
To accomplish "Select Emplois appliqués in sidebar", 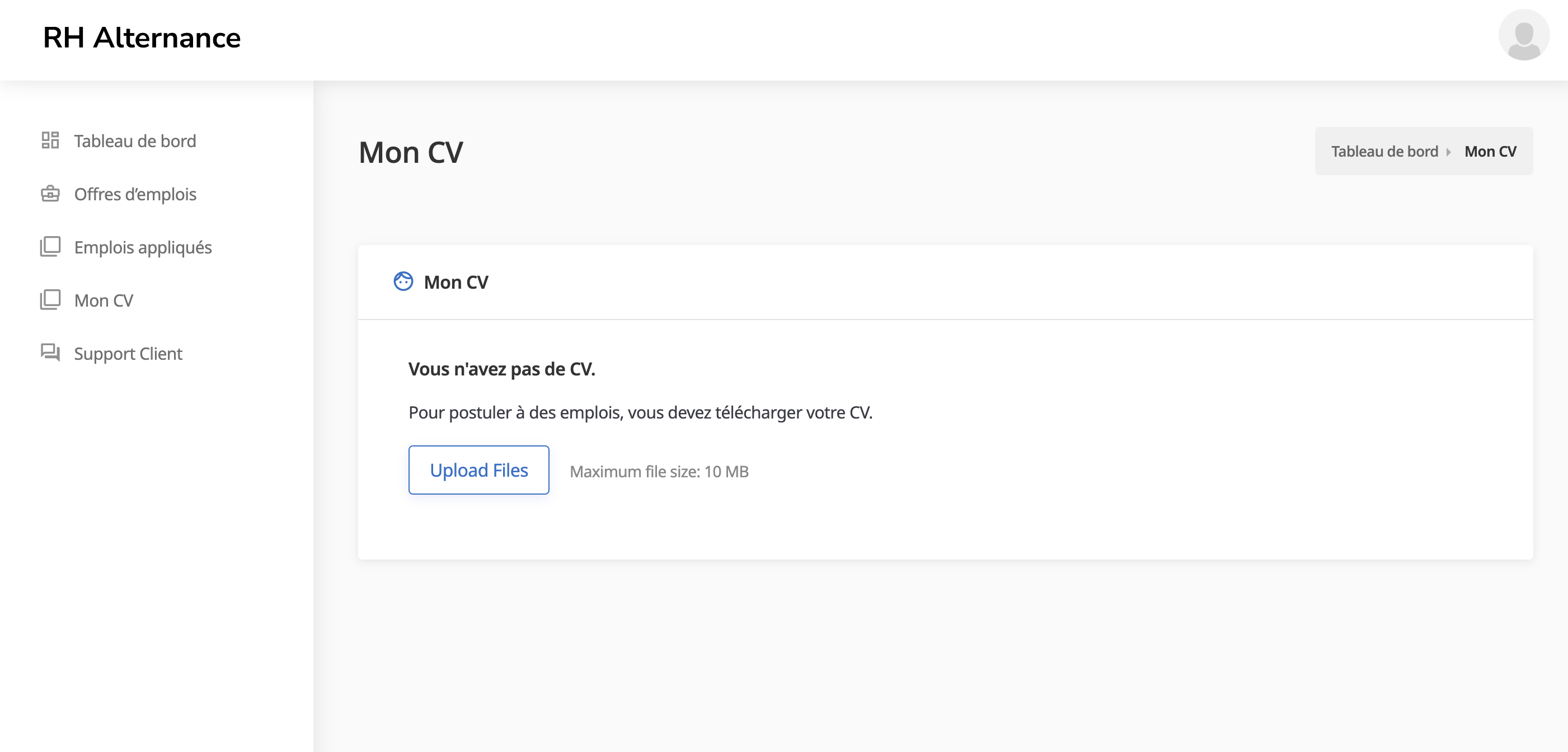I will point(143,248).
